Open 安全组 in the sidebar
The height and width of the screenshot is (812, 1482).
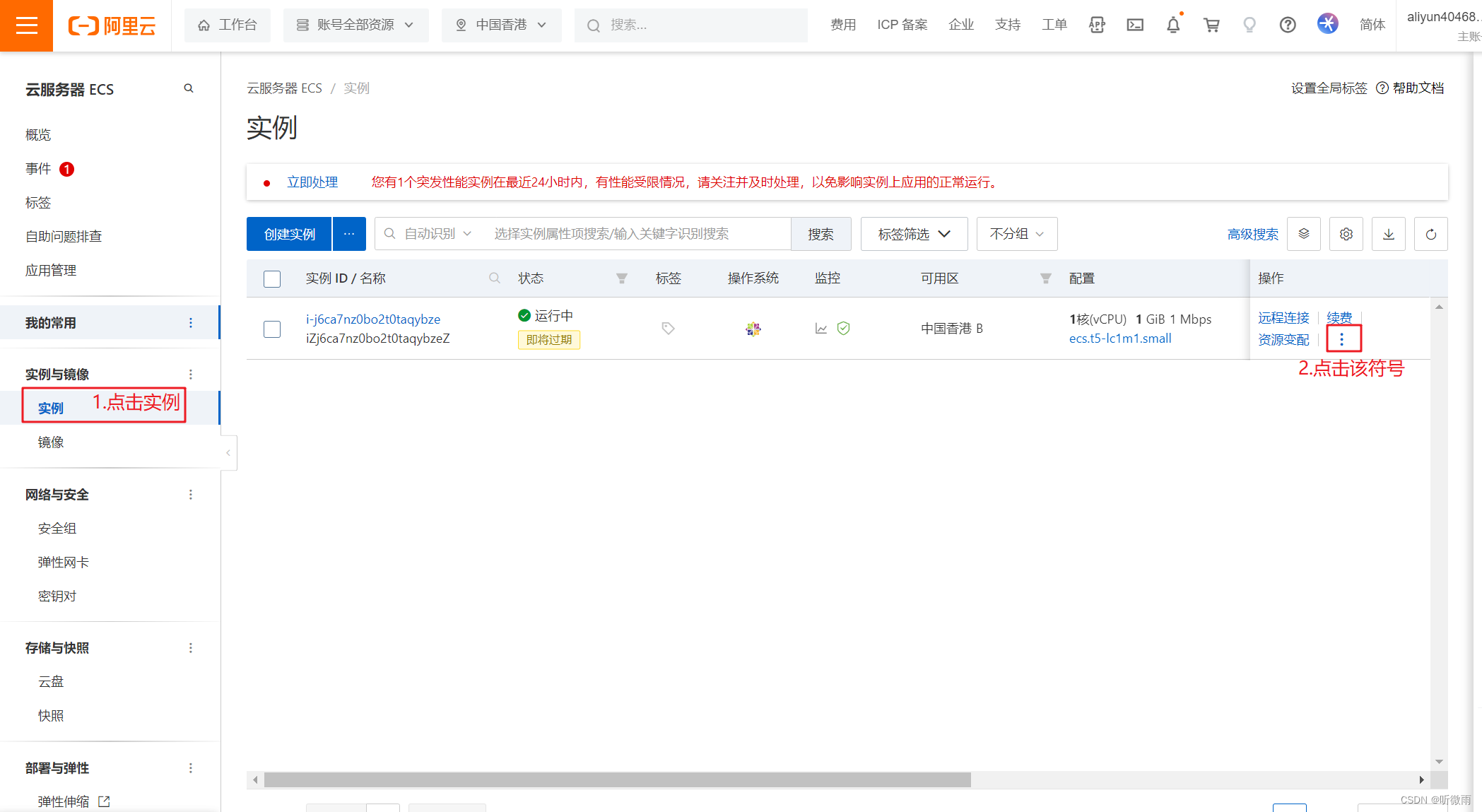pos(57,529)
